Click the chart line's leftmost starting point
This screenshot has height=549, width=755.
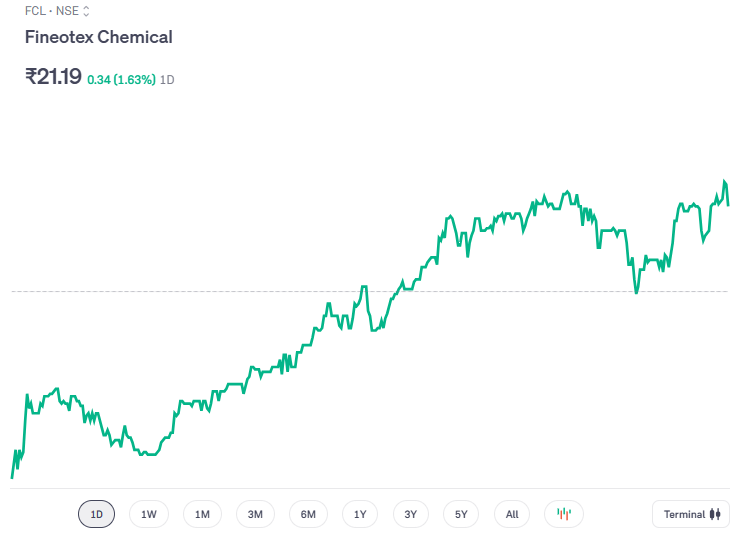12,477
